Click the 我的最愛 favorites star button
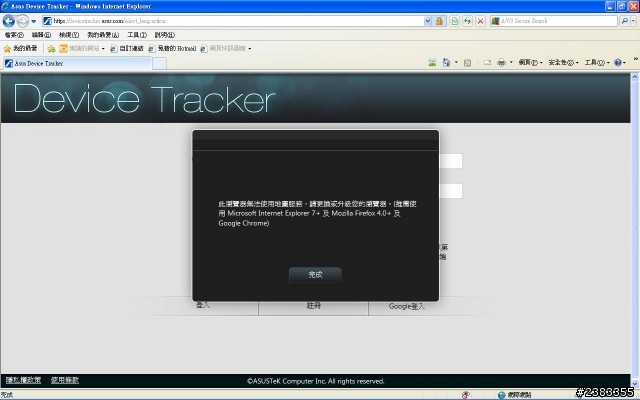 pos(20,49)
